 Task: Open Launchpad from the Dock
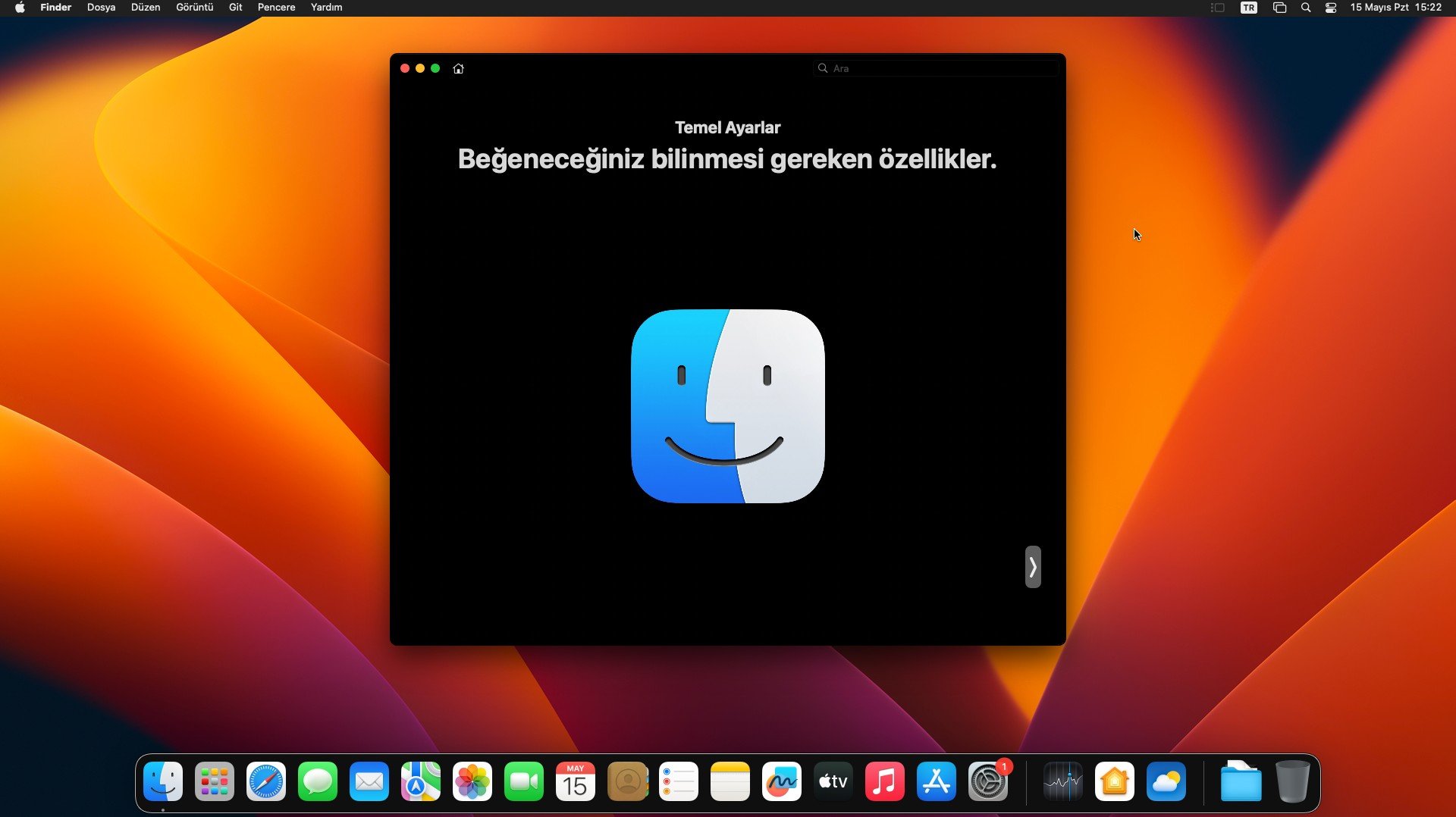pyautogui.click(x=215, y=781)
